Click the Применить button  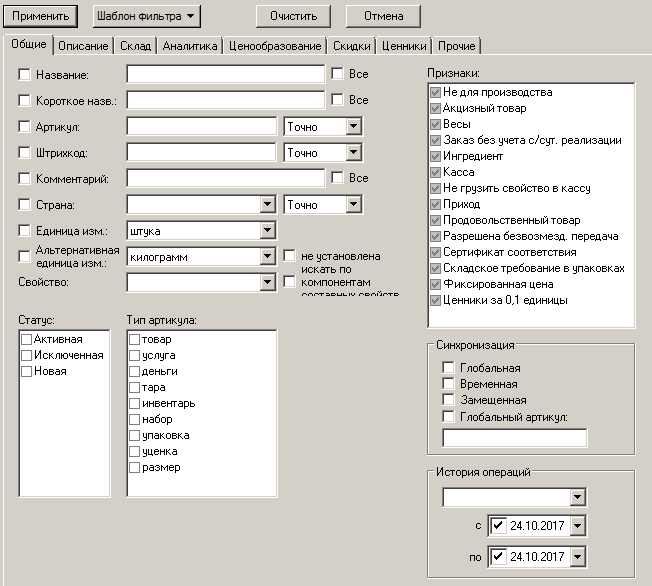[40, 16]
